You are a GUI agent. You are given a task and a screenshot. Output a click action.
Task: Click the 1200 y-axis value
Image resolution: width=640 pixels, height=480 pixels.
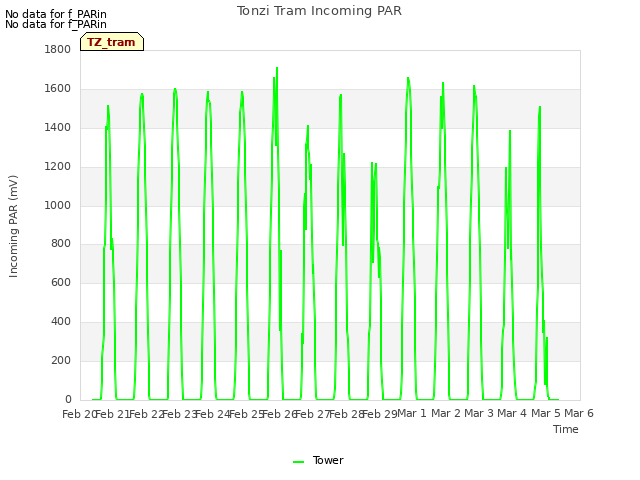(x=58, y=167)
